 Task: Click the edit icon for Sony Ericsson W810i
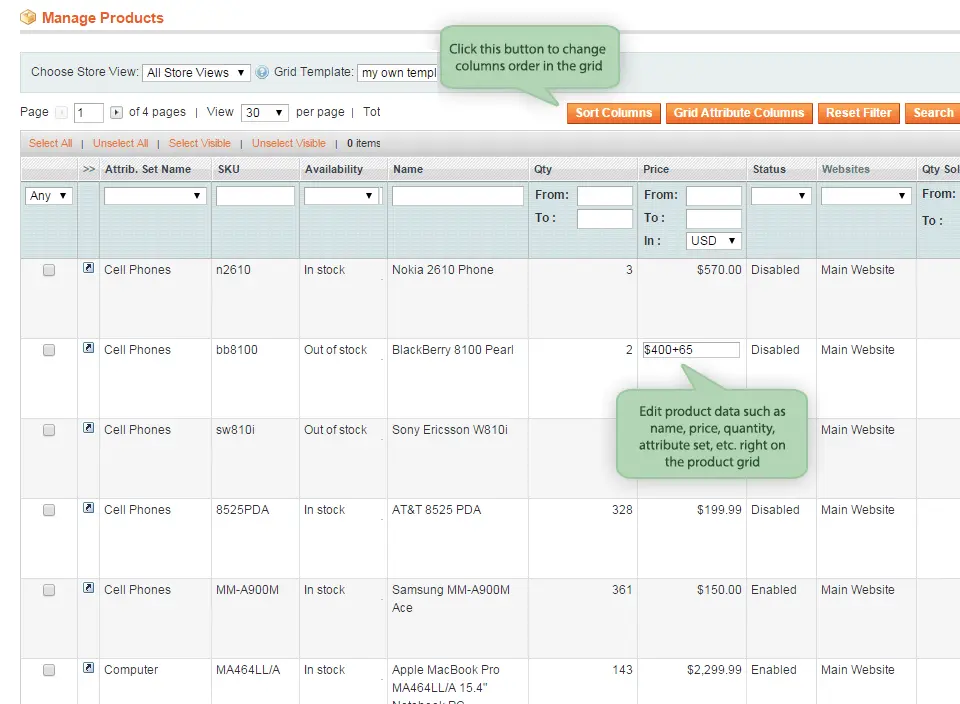(x=89, y=429)
